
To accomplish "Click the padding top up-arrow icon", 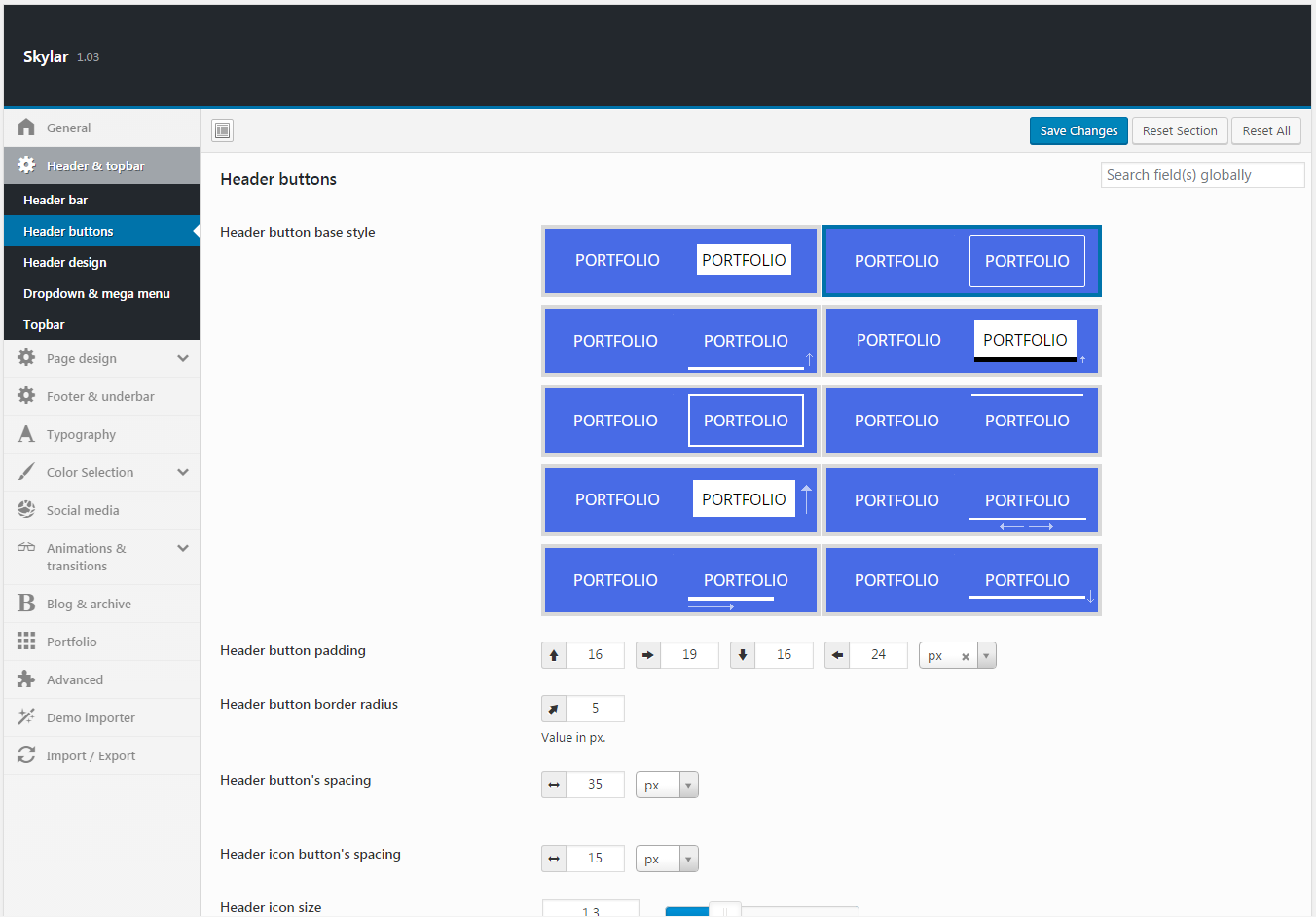I will pos(554,655).
